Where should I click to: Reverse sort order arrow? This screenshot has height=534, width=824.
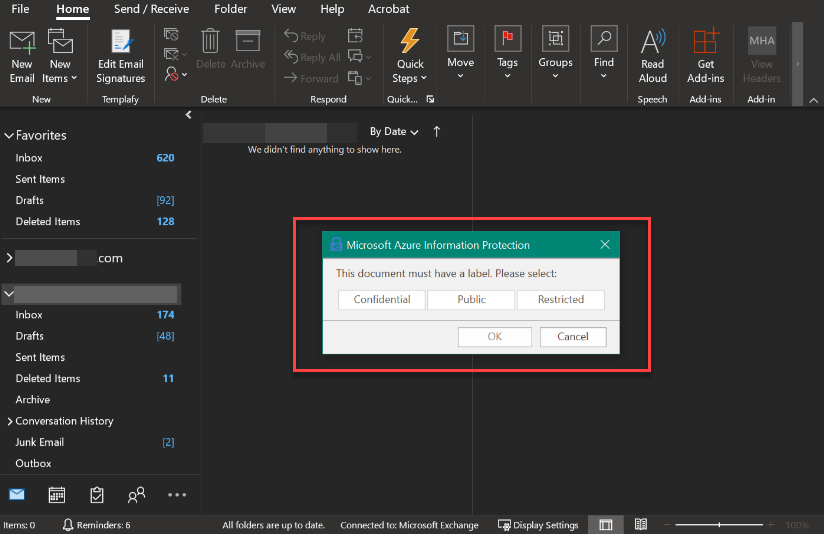437,131
